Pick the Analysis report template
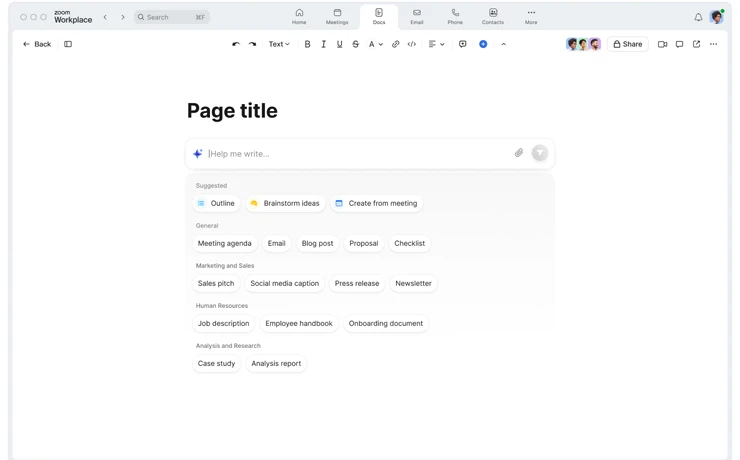740x460 pixels. [x=276, y=364]
